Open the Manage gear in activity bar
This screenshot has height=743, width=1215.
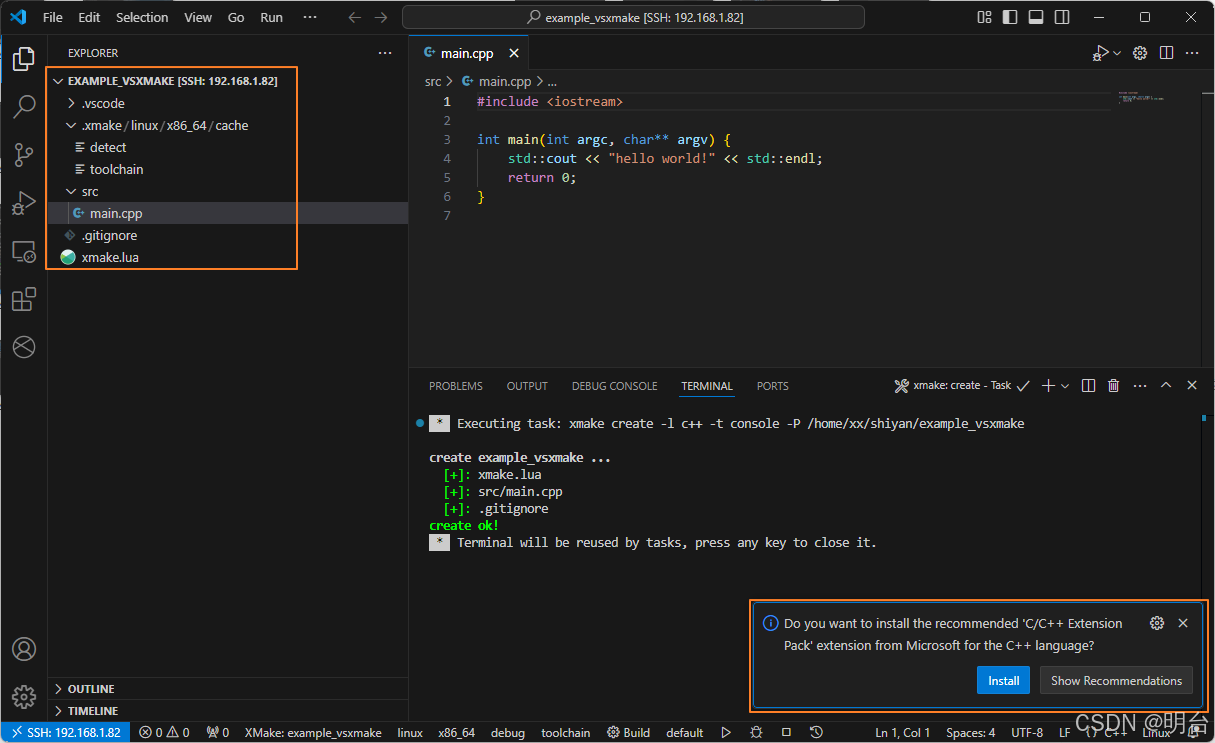pos(23,697)
